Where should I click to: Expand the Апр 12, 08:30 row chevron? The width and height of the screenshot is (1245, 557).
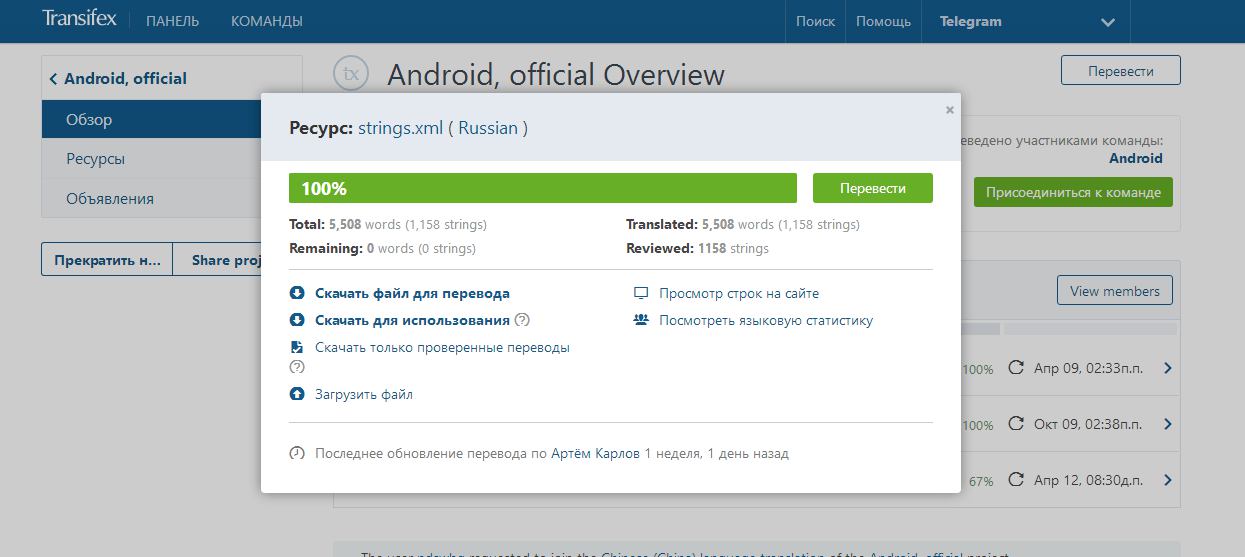click(x=1167, y=480)
